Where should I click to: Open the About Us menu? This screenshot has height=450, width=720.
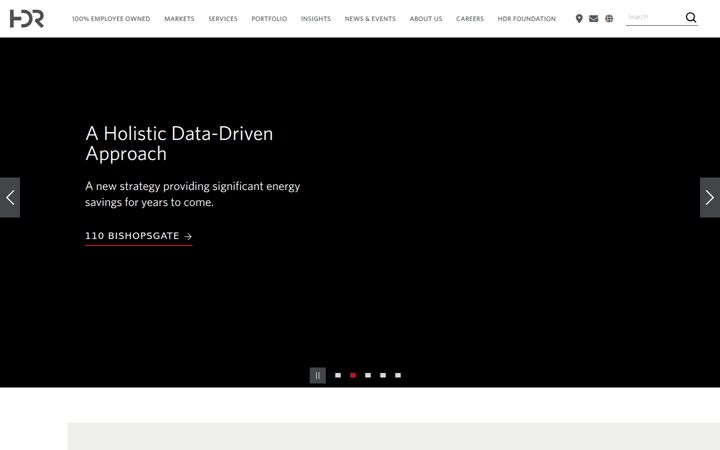426,19
